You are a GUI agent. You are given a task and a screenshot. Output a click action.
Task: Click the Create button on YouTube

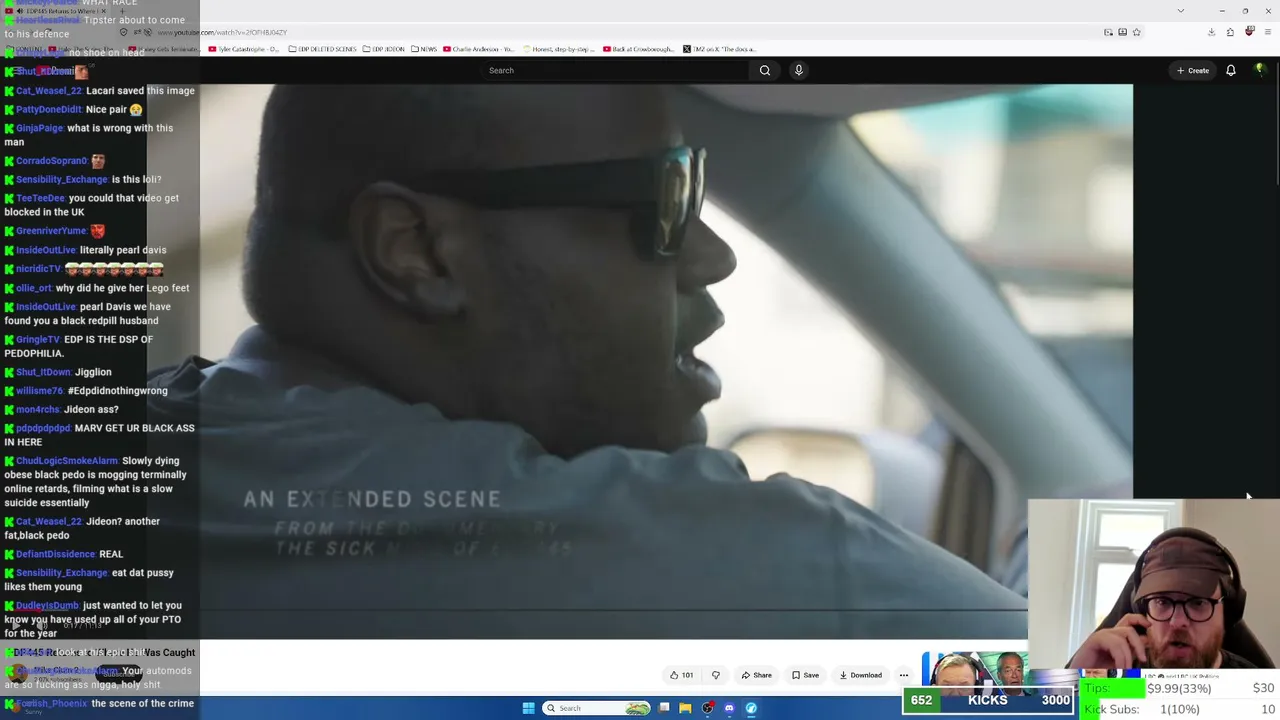(1193, 70)
